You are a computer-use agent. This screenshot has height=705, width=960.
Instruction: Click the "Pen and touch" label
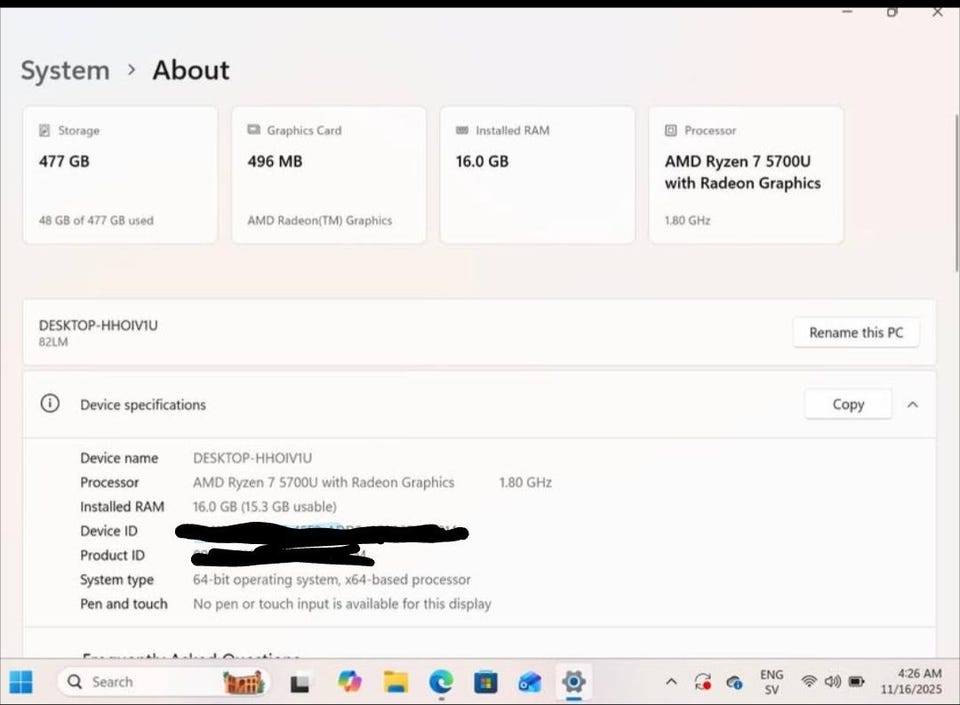click(124, 603)
